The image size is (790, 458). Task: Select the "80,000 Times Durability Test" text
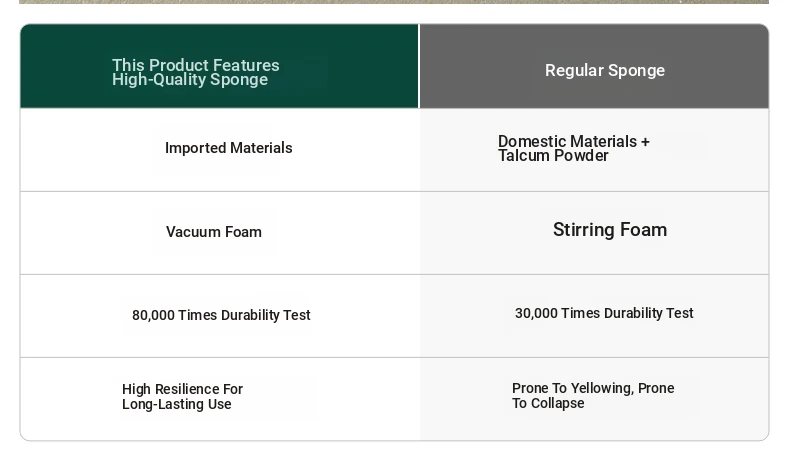point(221,315)
